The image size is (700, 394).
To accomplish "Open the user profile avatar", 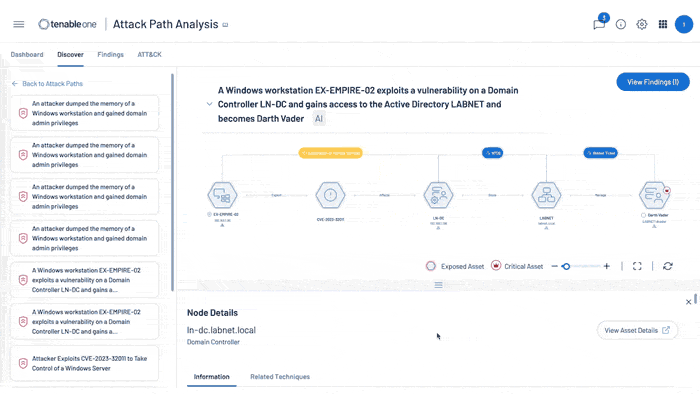I will (683, 25).
